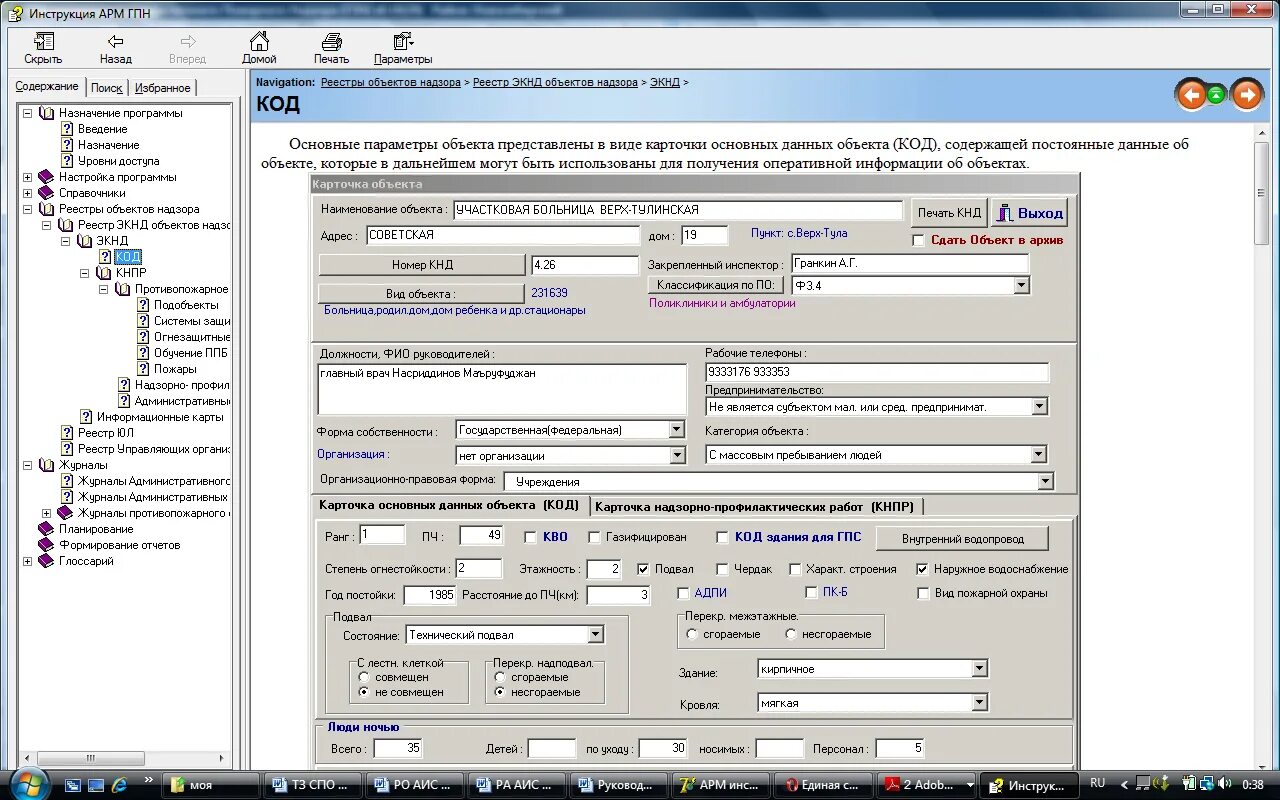
Task: Select 'сгораемые' under Перекр. межэтажные
Action: (x=692, y=634)
